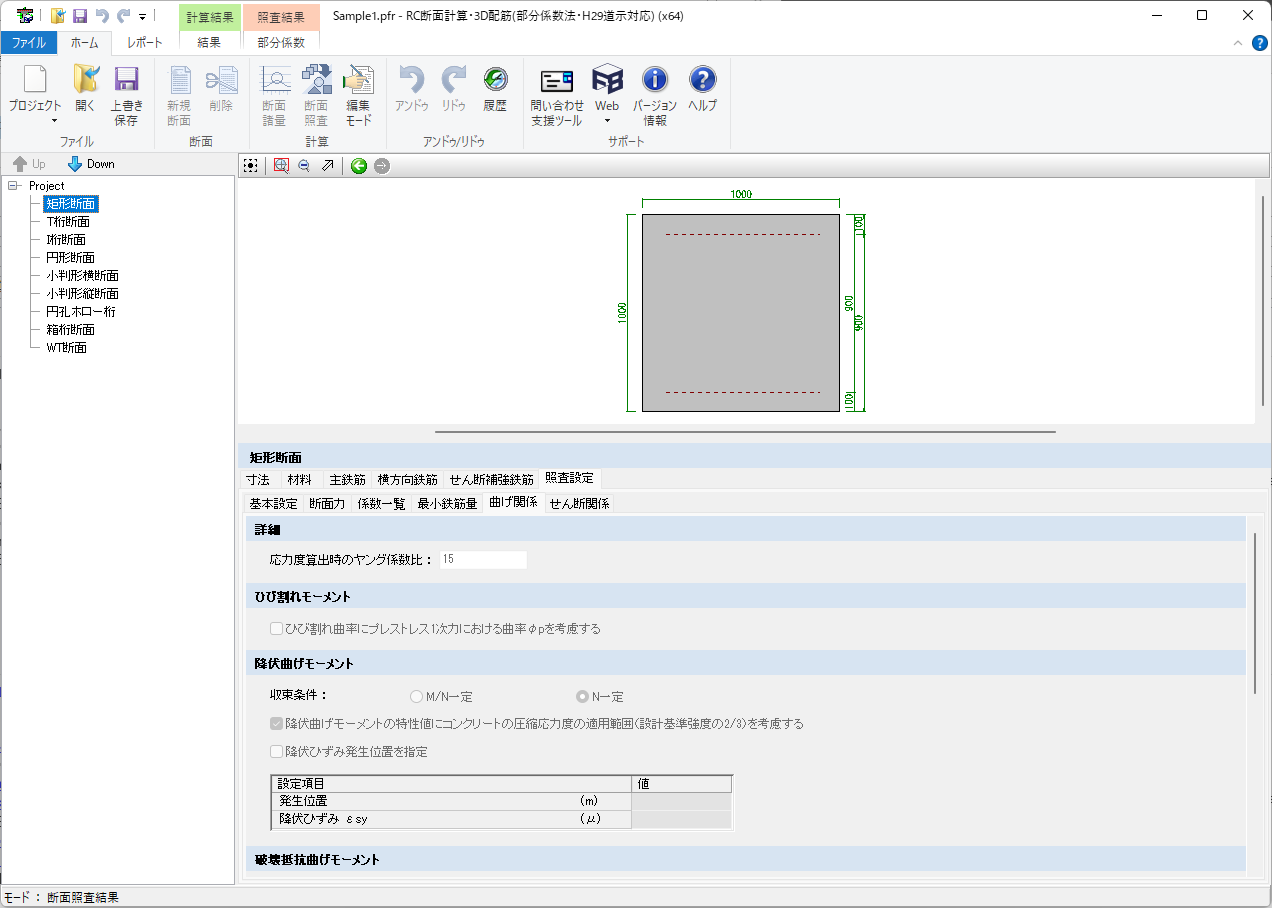Click the fit-to-view dotted frame icon
Viewport: 1272px width, 908px height.
click(250, 166)
